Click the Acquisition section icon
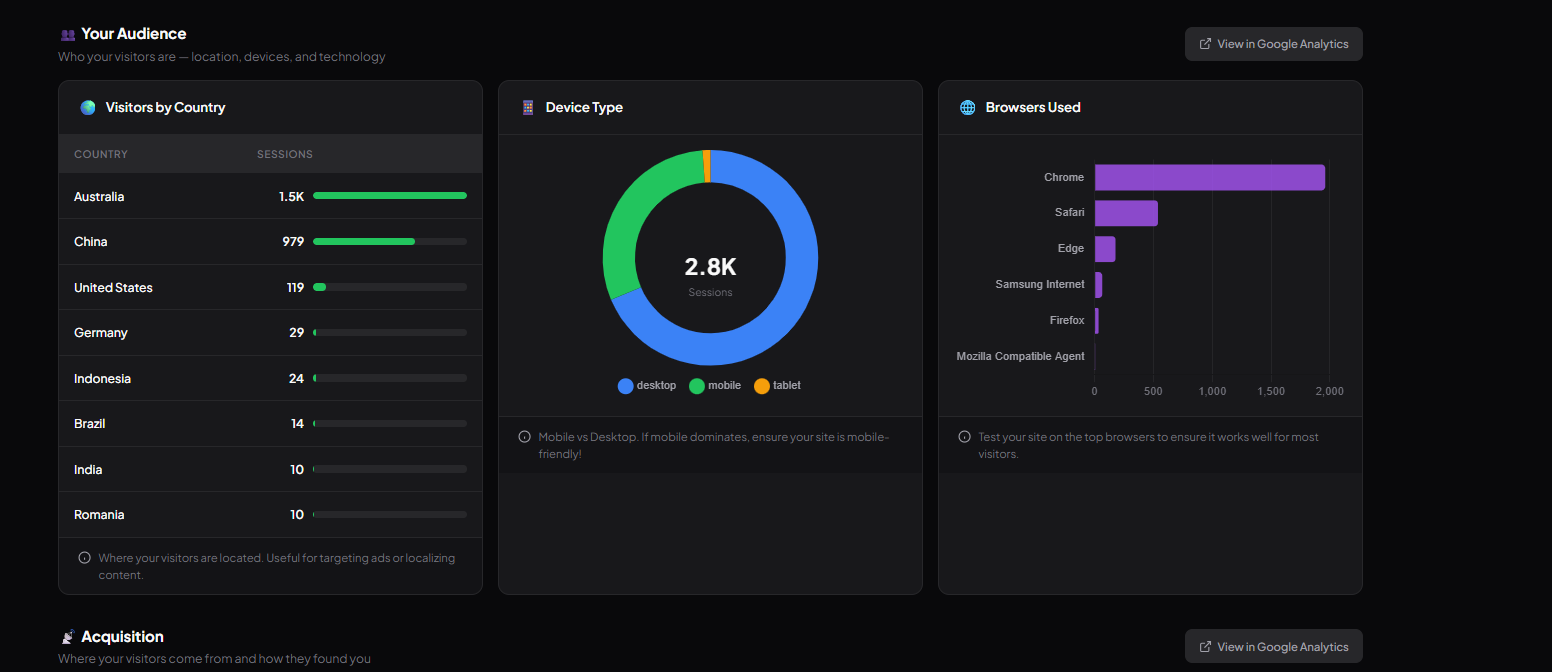The height and width of the screenshot is (672, 1552). coord(68,637)
